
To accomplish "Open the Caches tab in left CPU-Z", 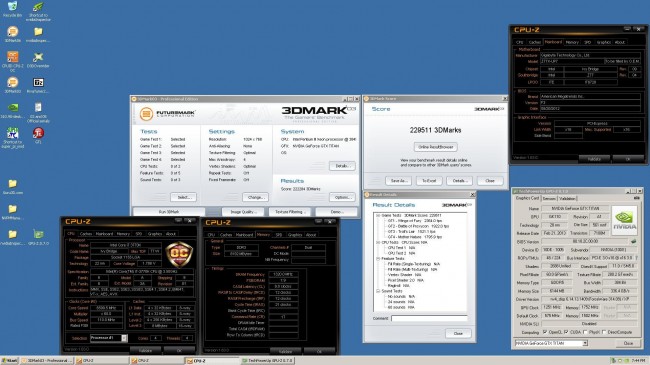I will coord(86,234).
